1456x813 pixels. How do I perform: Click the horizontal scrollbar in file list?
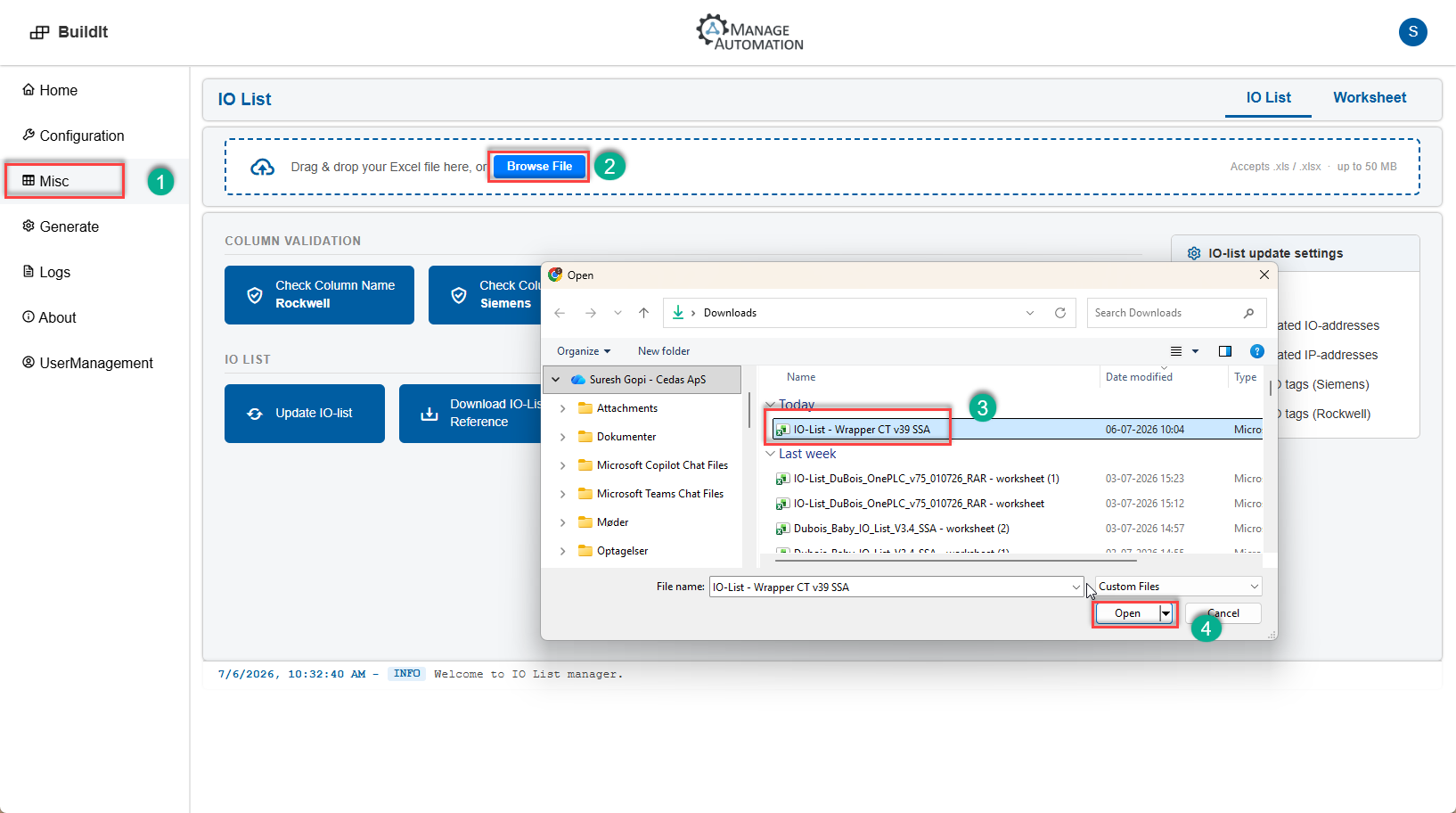pyautogui.click(x=955, y=561)
